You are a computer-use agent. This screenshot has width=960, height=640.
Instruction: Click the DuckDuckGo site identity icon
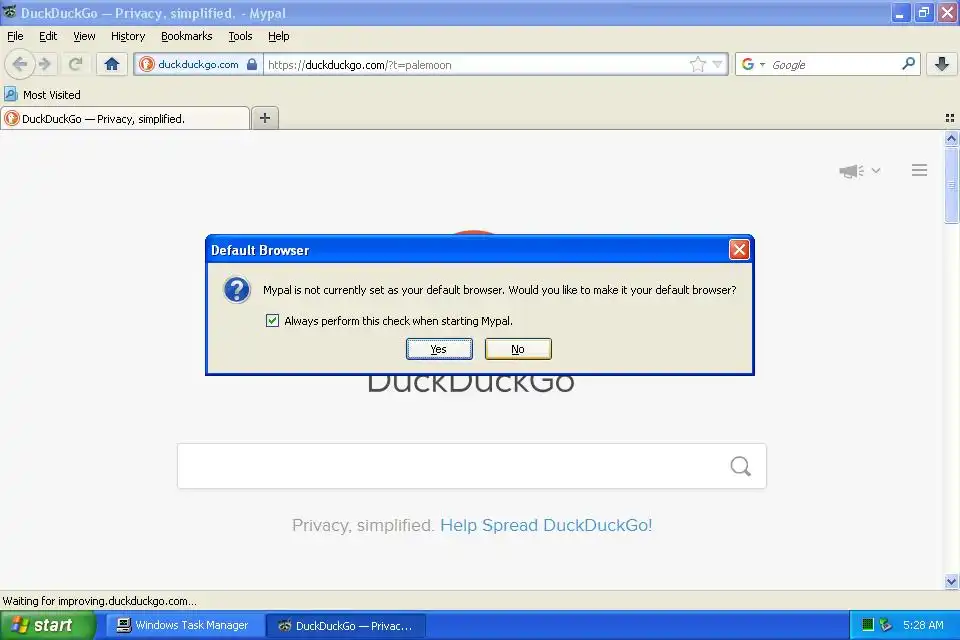(x=146, y=64)
